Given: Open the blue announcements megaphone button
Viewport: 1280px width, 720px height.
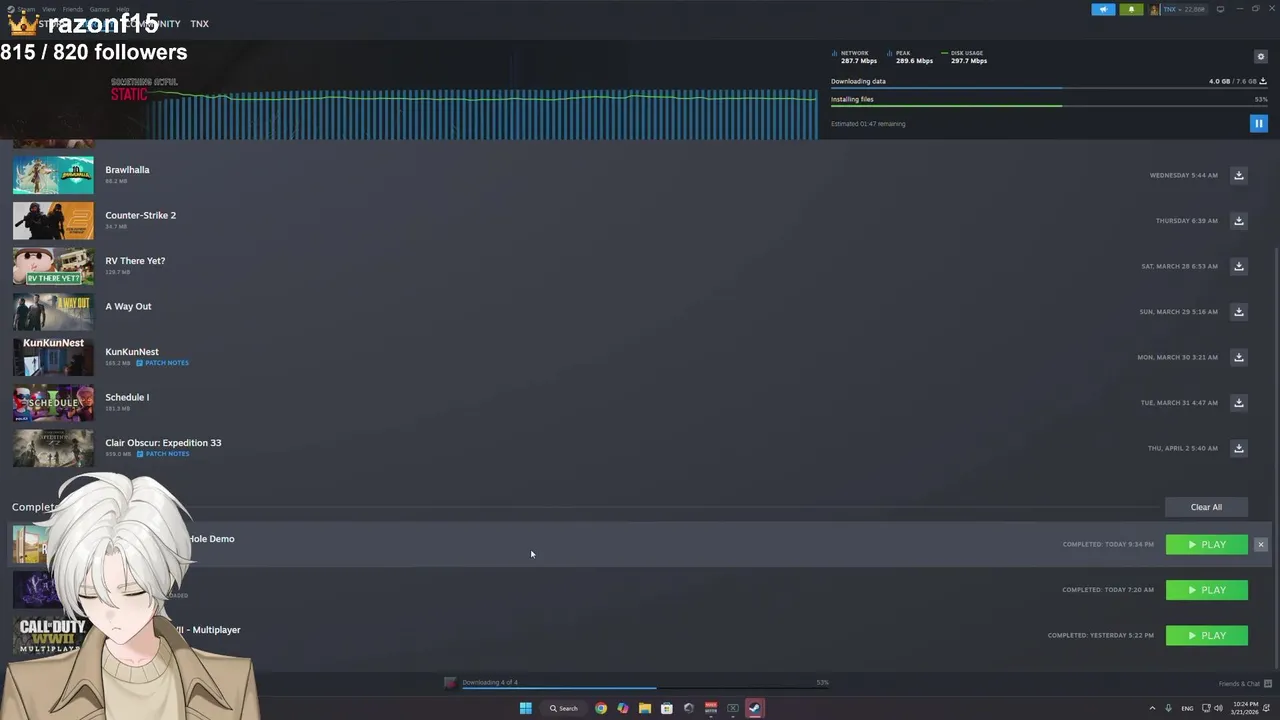Looking at the screenshot, I should (x=1103, y=9).
